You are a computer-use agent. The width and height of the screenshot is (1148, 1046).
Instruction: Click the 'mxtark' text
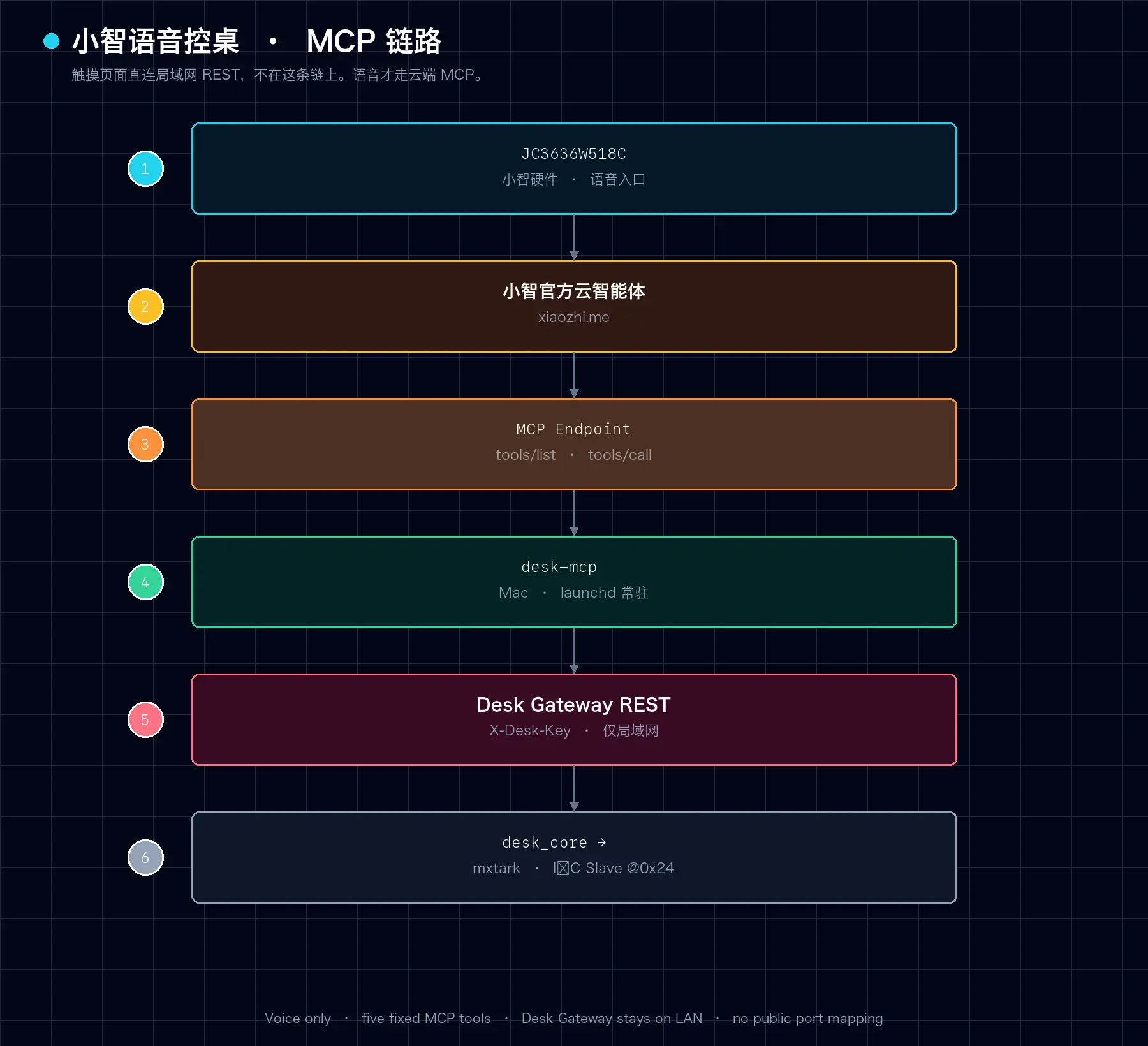pyautogui.click(x=496, y=869)
